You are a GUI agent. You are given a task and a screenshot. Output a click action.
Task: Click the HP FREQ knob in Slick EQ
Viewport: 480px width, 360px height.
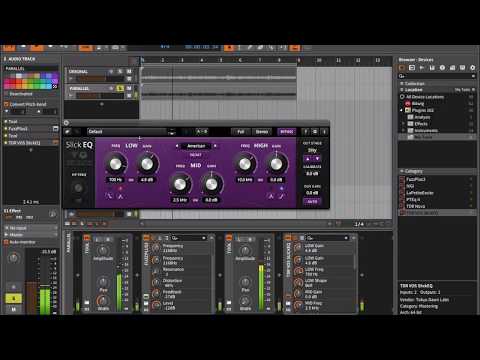(x=78, y=188)
